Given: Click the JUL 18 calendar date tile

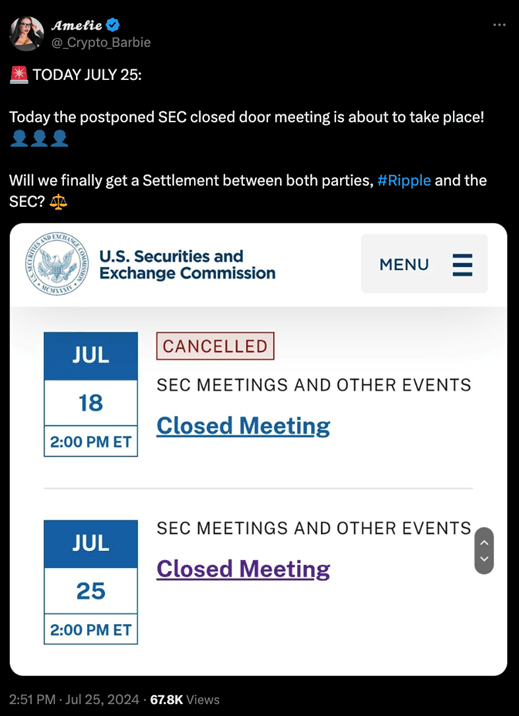Looking at the screenshot, I should (x=90, y=394).
